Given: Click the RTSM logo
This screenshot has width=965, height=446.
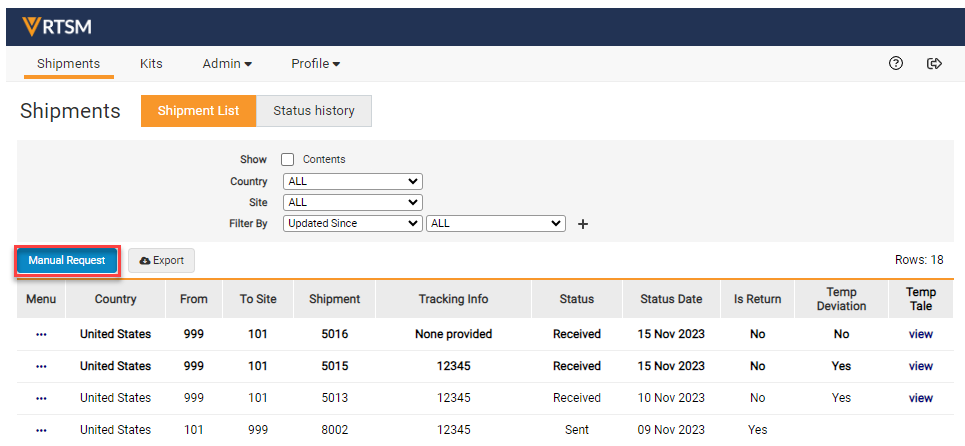Looking at the screenshot, I should tap(56, 26).
